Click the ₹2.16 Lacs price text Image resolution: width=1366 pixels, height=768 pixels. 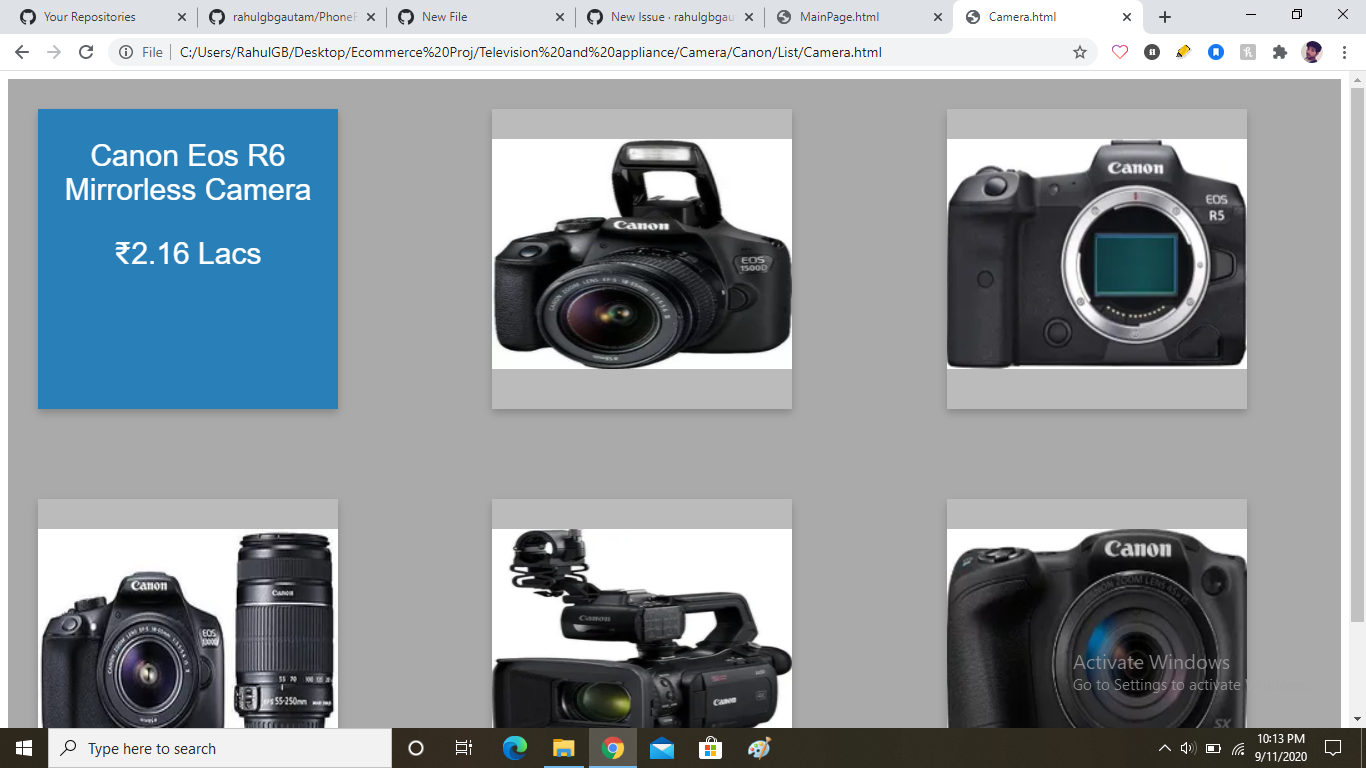(x=188, y=254)
